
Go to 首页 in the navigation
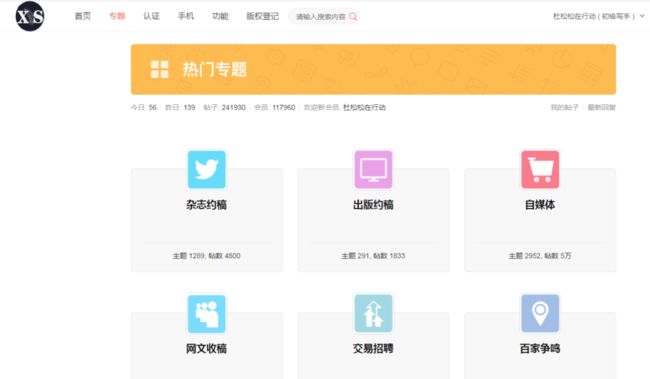(82, 16)
